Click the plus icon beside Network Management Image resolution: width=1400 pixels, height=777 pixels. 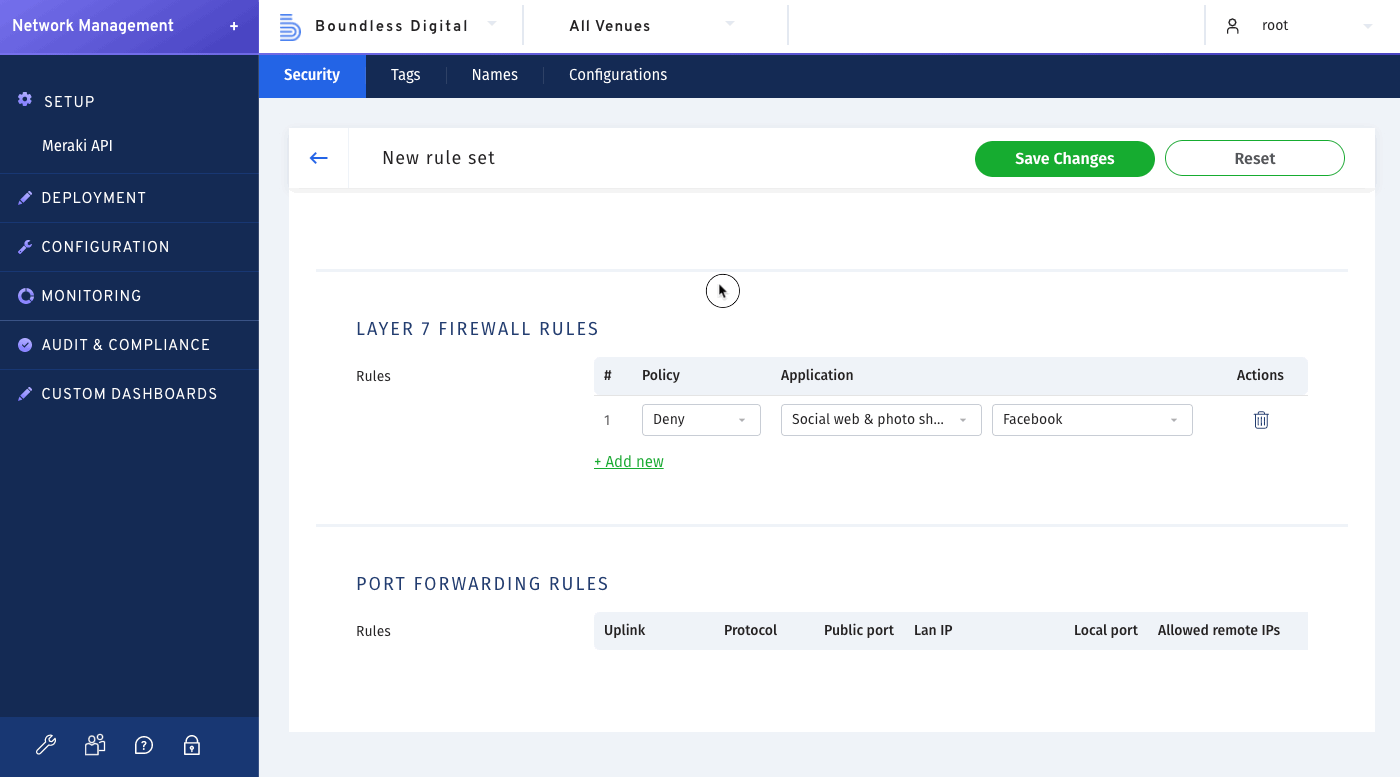click(x=234, y=26)
